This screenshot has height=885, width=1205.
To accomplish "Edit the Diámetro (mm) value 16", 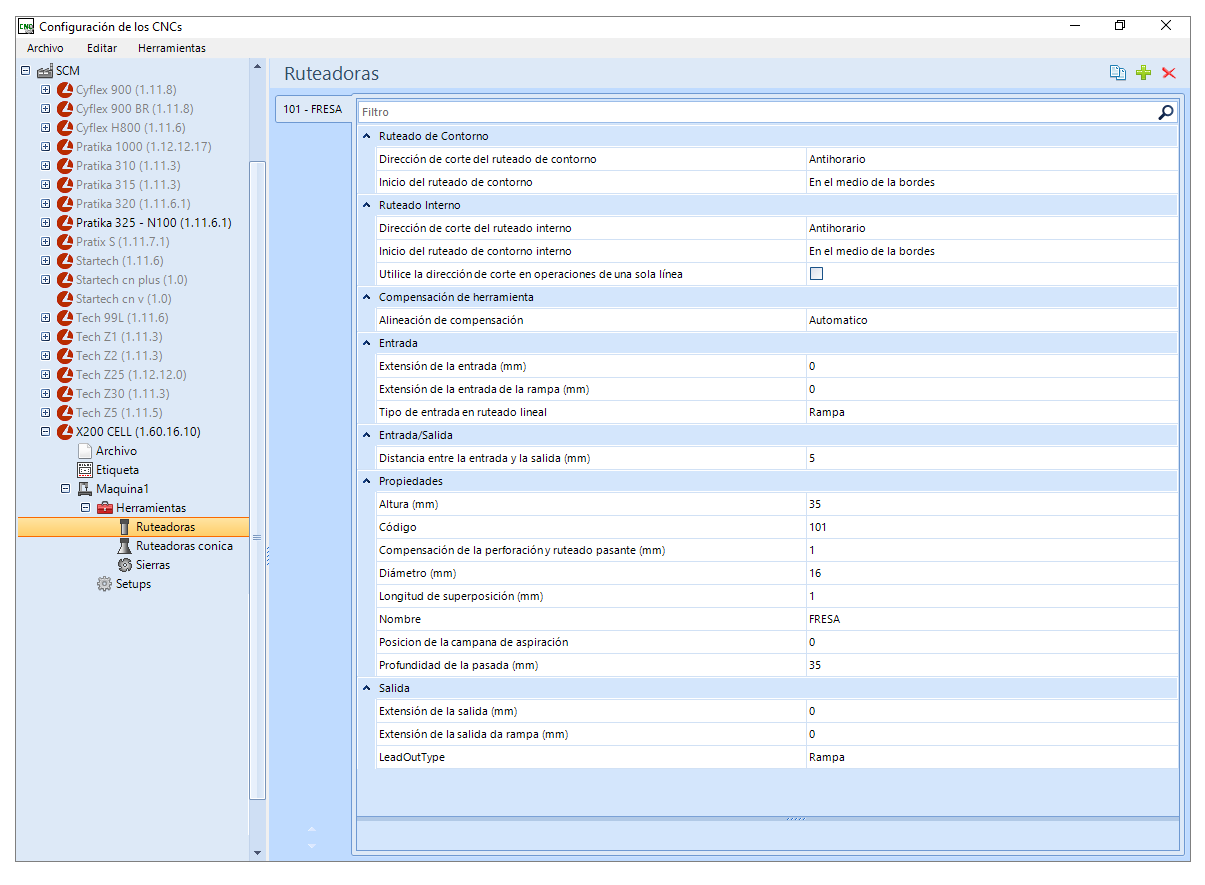I will coord(992,573).
